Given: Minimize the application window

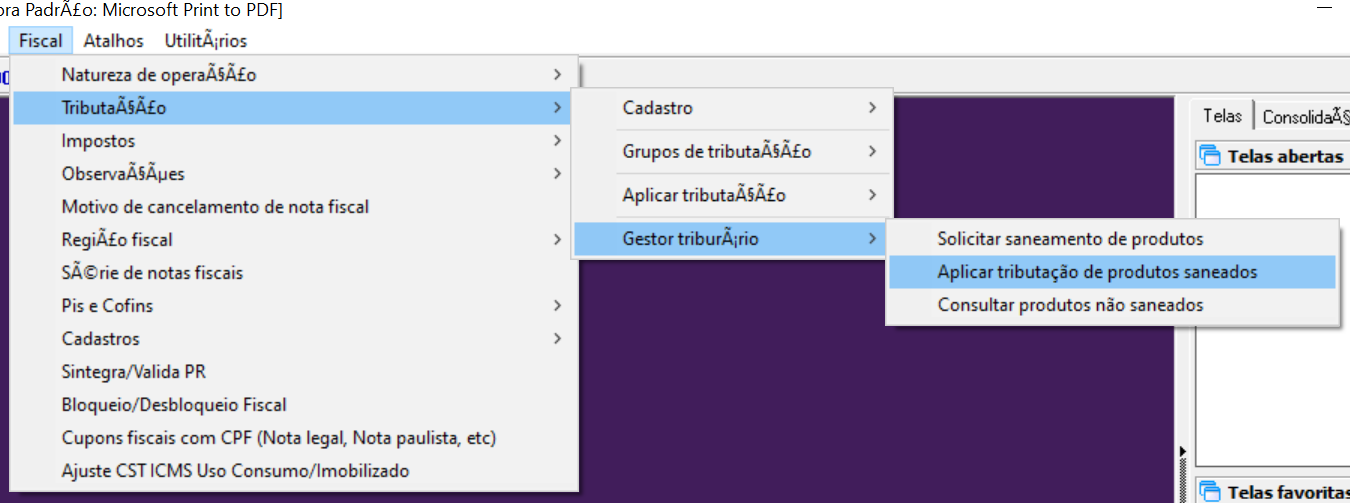Looking at the screenshot, I should point(1324,8).
